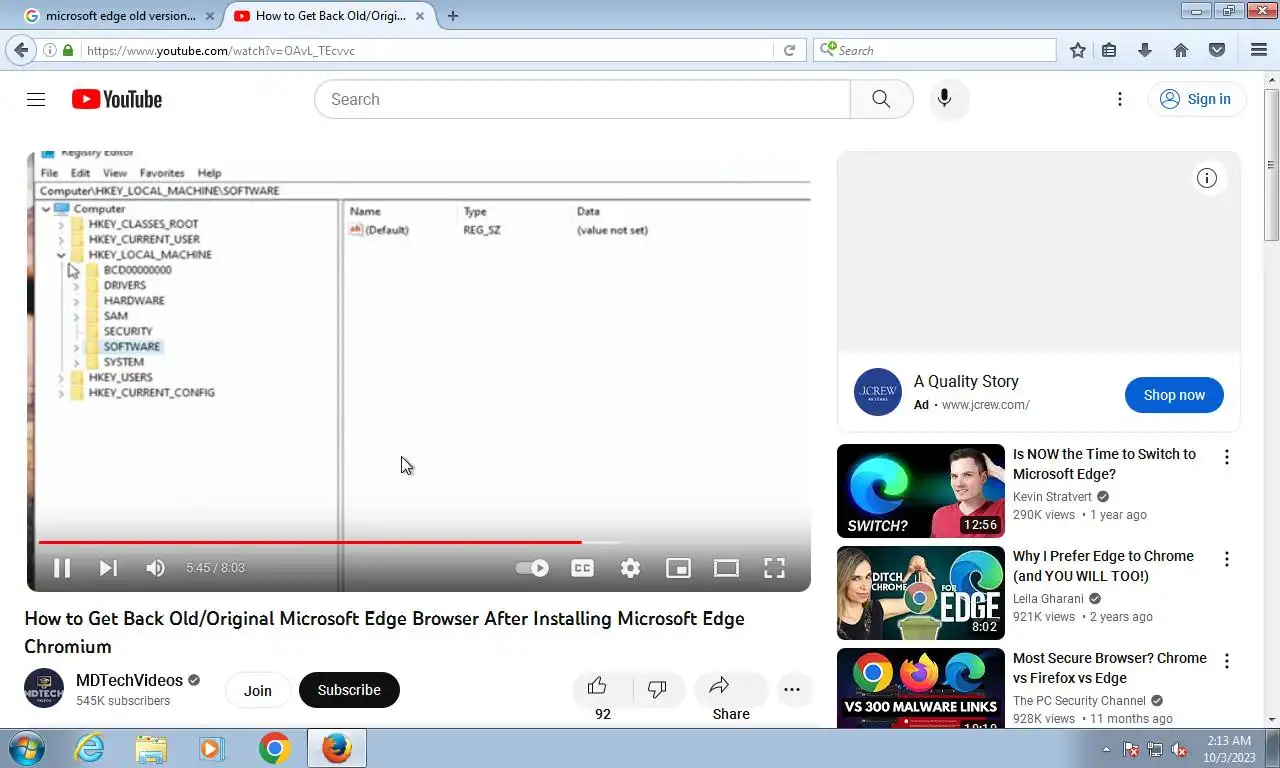Pause the video
The width and height of the screenshot is (1280, 768).
[x=61, y=568]
